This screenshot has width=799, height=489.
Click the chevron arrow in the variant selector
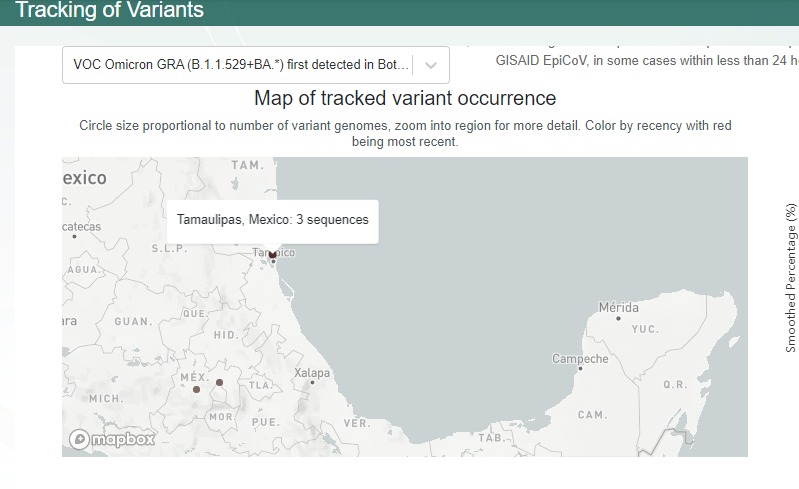tap(431, 65)
